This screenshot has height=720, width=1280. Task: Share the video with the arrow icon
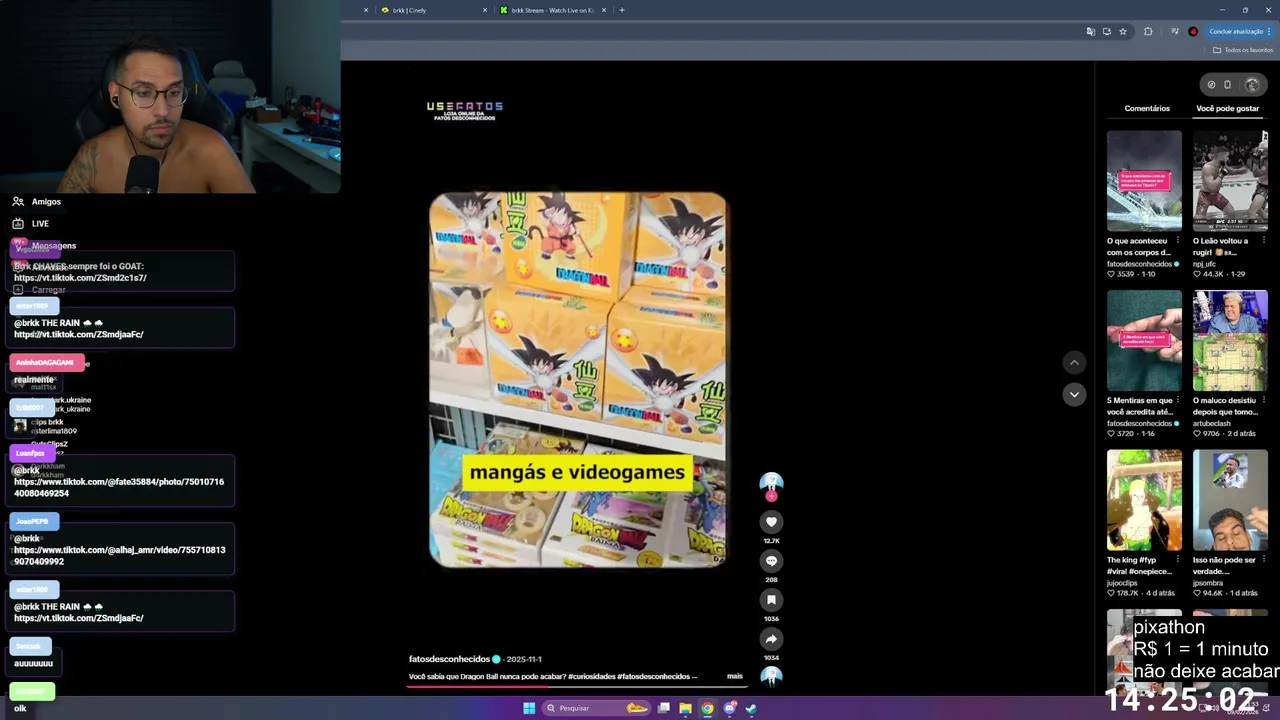point(771,639)
